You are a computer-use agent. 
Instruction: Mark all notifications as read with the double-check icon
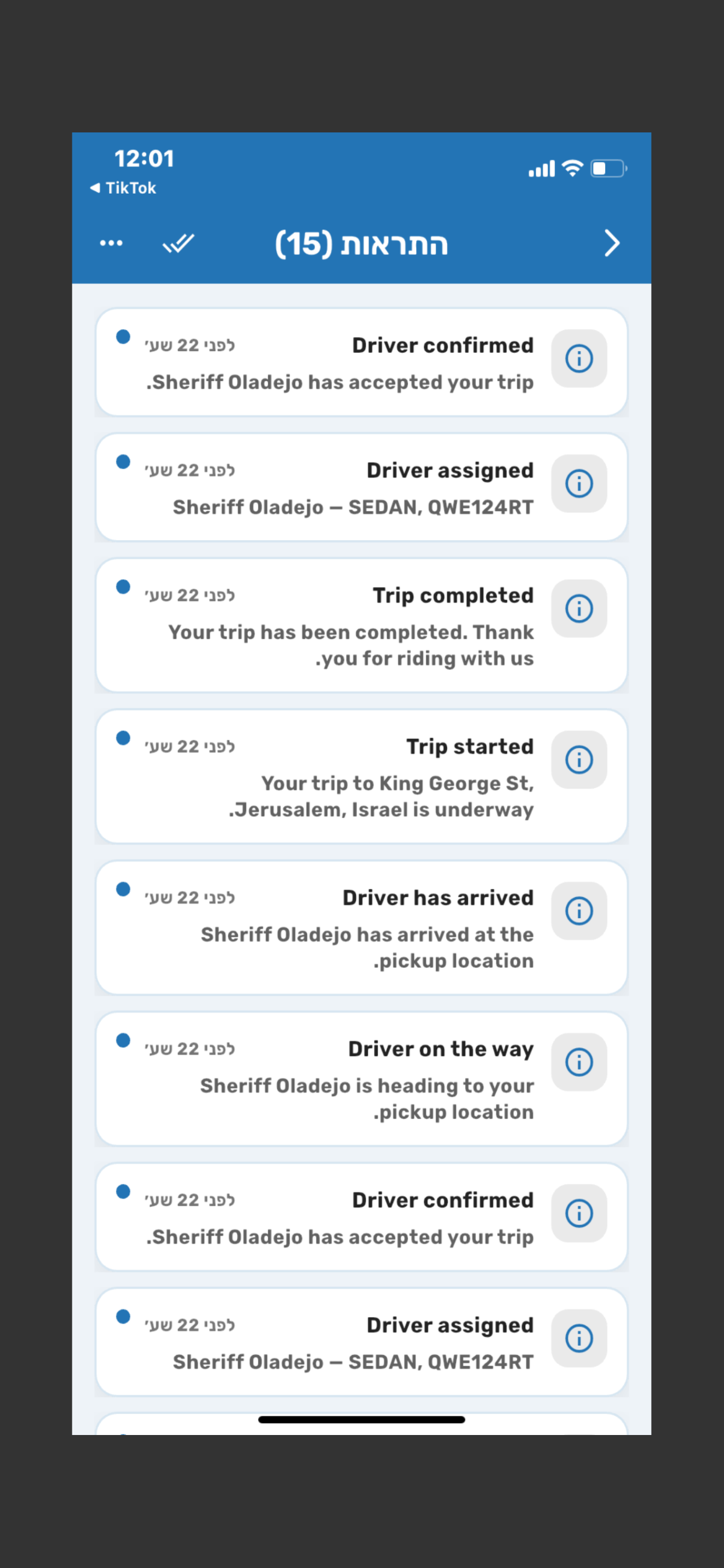click(178, 243)
